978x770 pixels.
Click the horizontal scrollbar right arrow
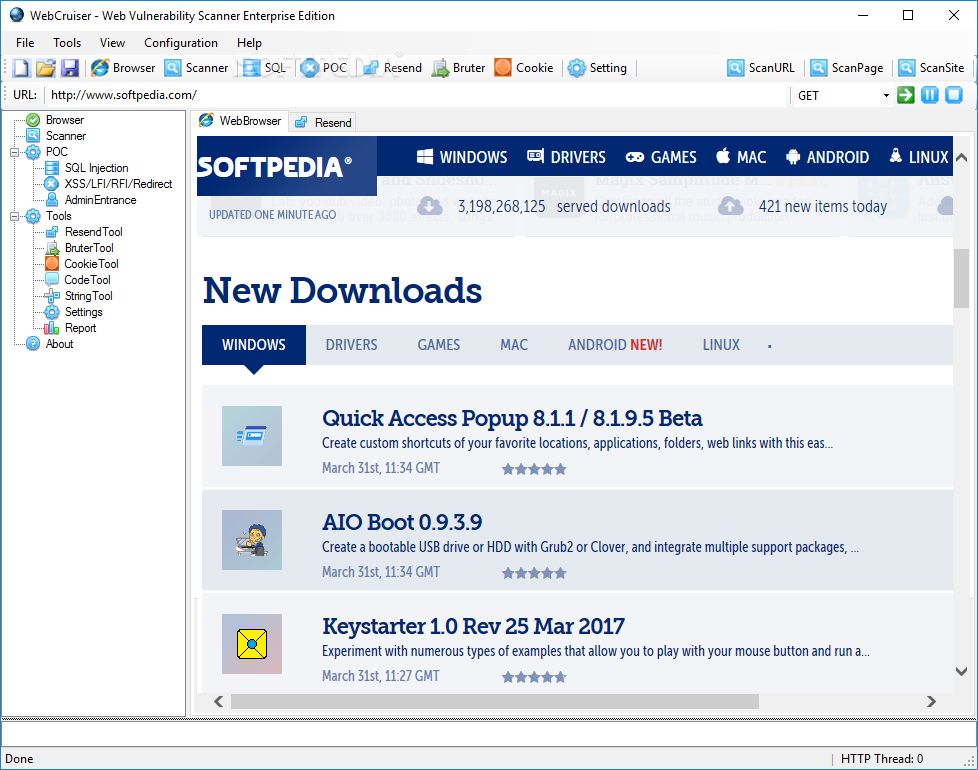coord(931,701)
